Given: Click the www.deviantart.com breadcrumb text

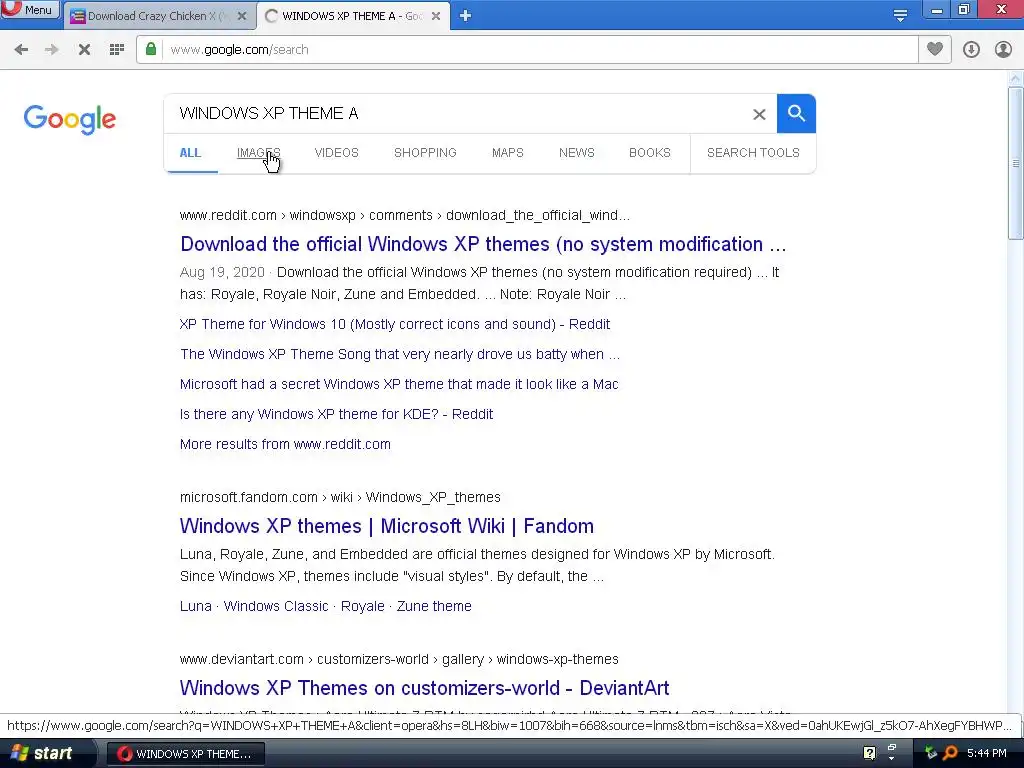Looking at the screenshot, I should point(242,660).
